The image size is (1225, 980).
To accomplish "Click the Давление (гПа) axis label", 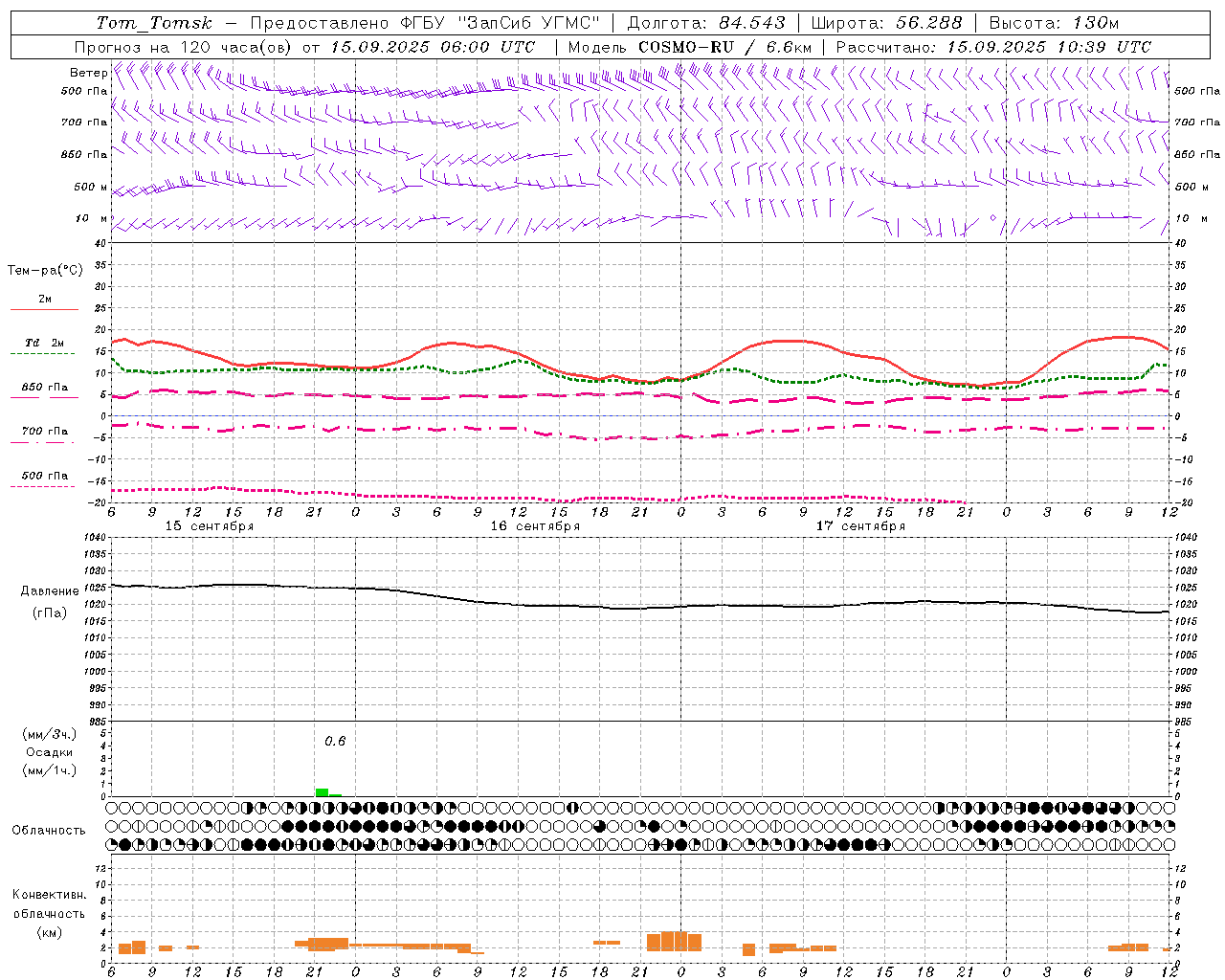I will (50, 602).
